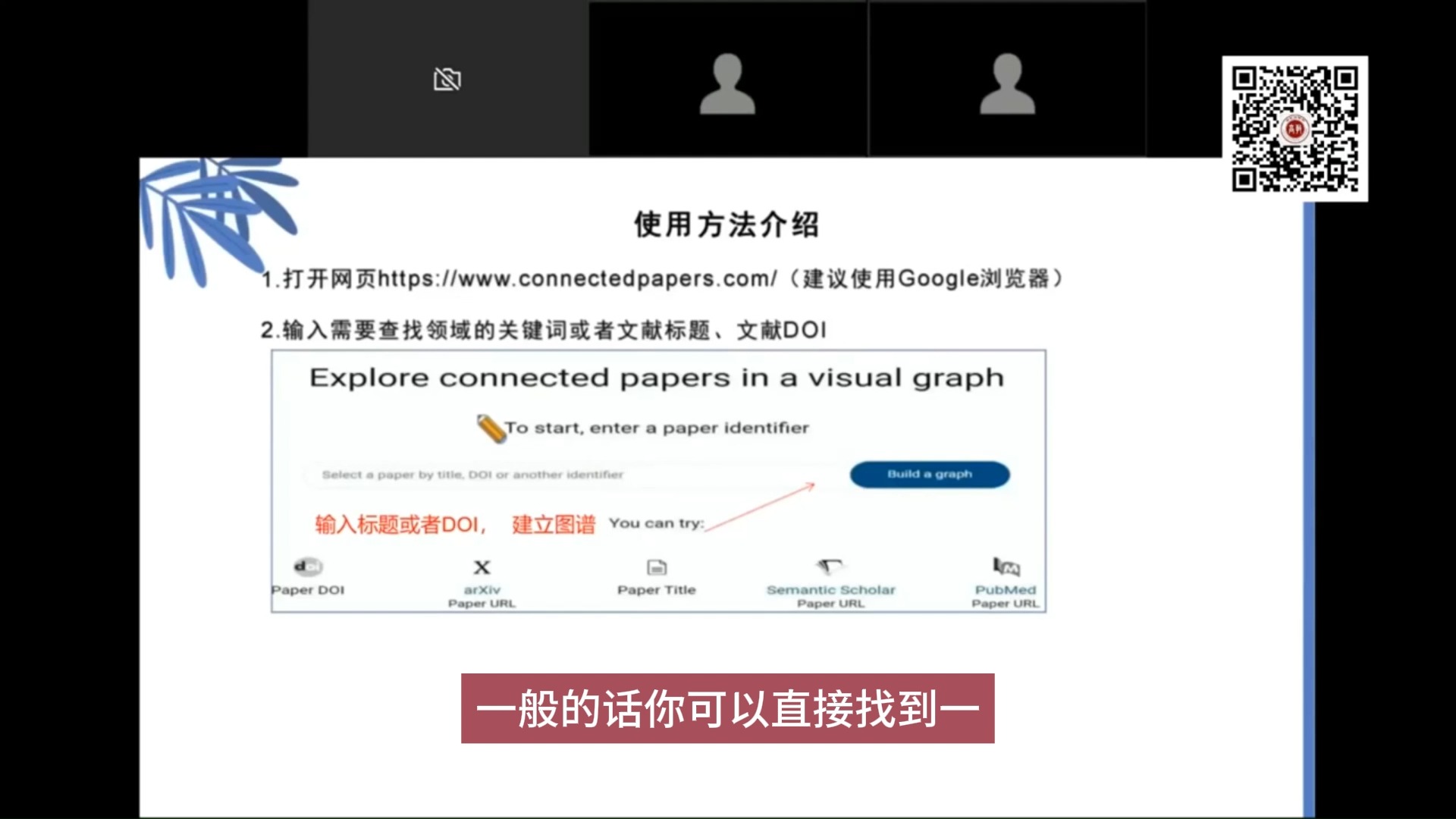Select the arXiv Paper URL icon
The image size is (1456, 819).
[482, 567]
